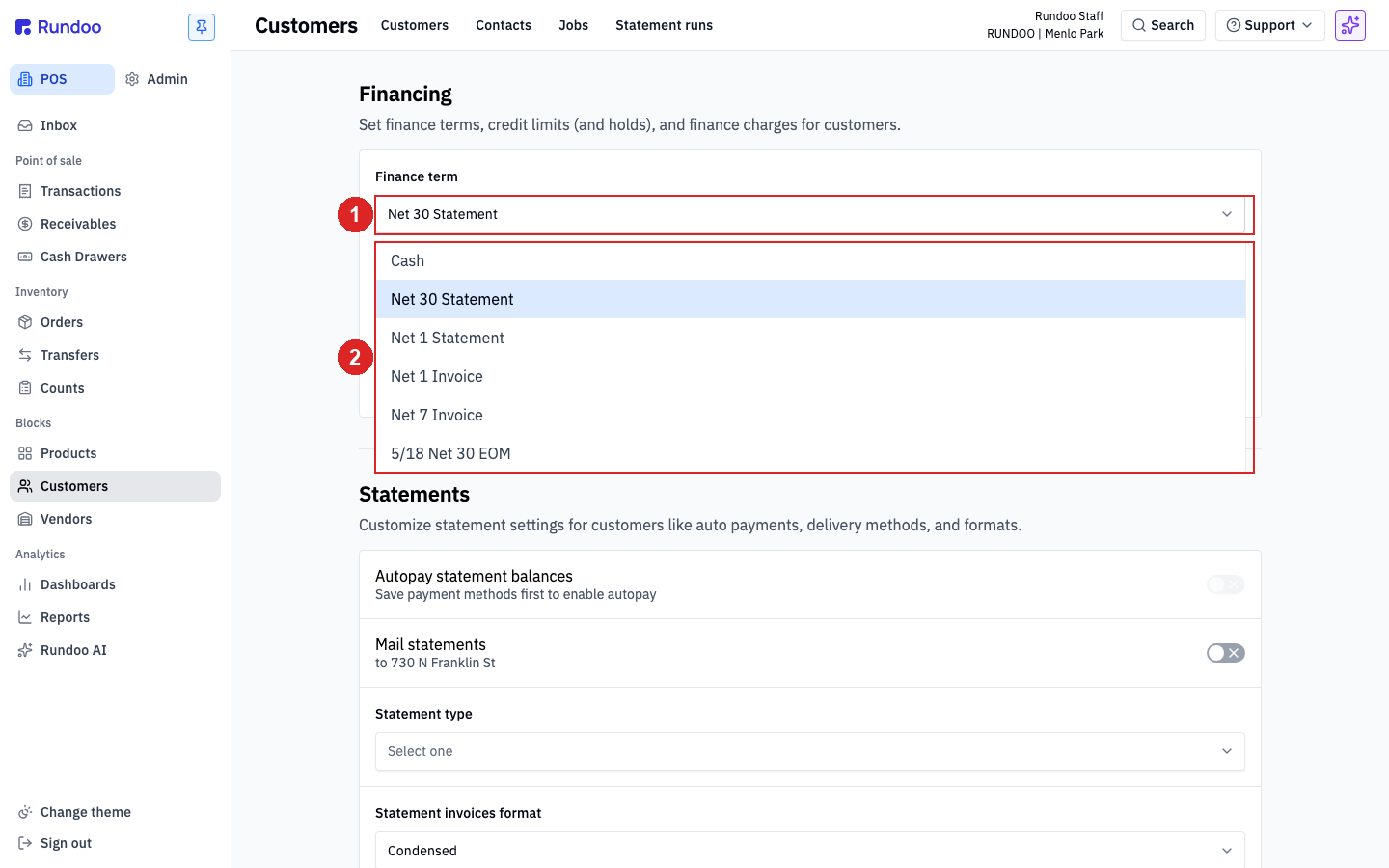The width and height of the screenshot is (1389, 868).
Task: Select Net 1 Statement option
Action: [810, 338]
